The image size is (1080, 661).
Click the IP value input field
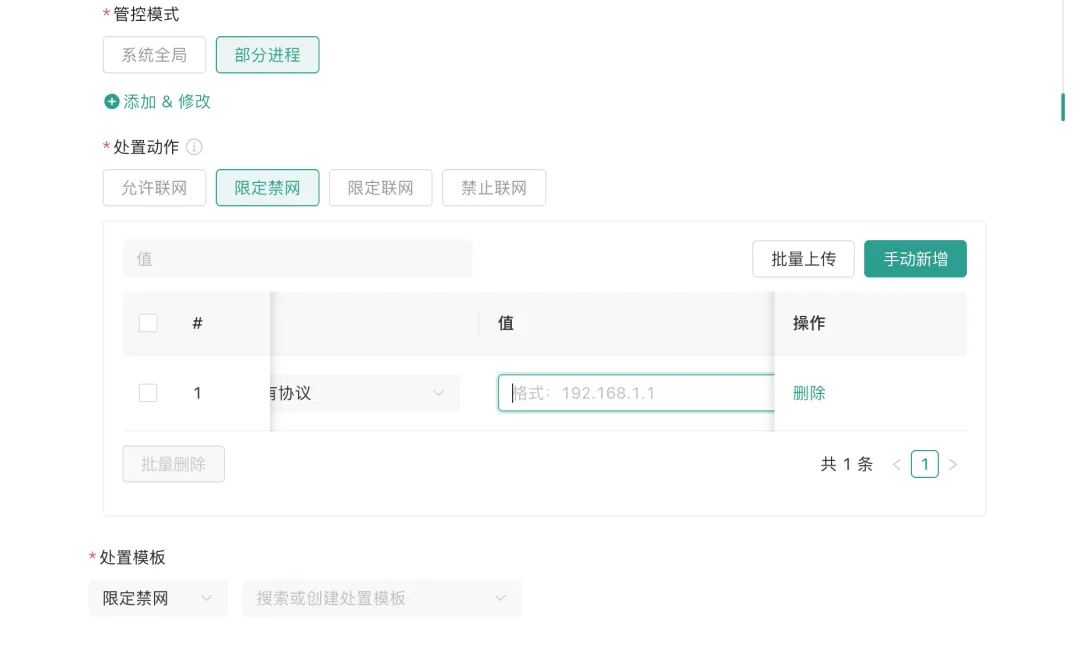click(636, 393)
